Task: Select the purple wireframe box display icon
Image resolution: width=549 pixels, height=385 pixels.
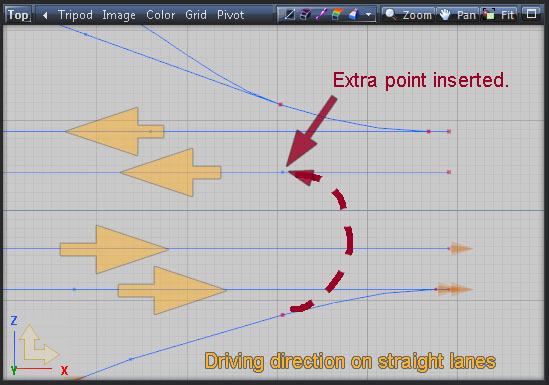Action: point(306,15)
